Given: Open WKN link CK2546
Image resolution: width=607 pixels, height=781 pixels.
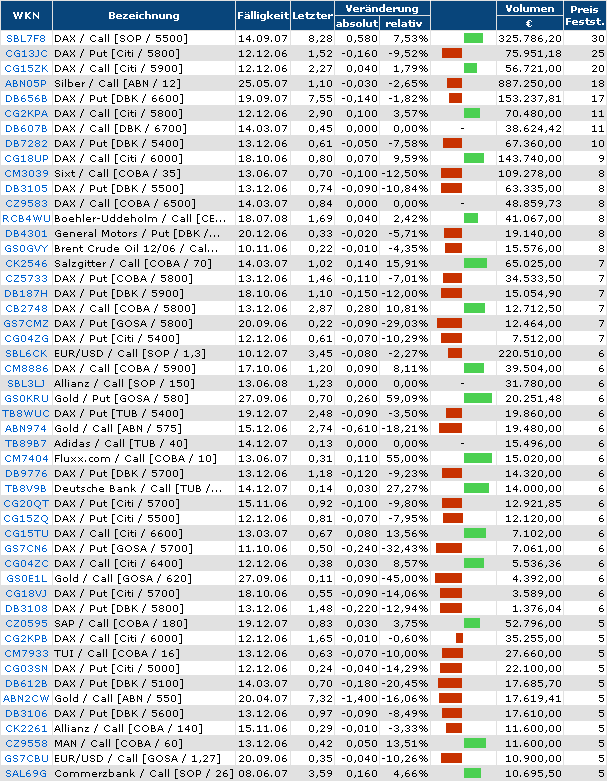Looking at the screenshot, I should 26,263.
